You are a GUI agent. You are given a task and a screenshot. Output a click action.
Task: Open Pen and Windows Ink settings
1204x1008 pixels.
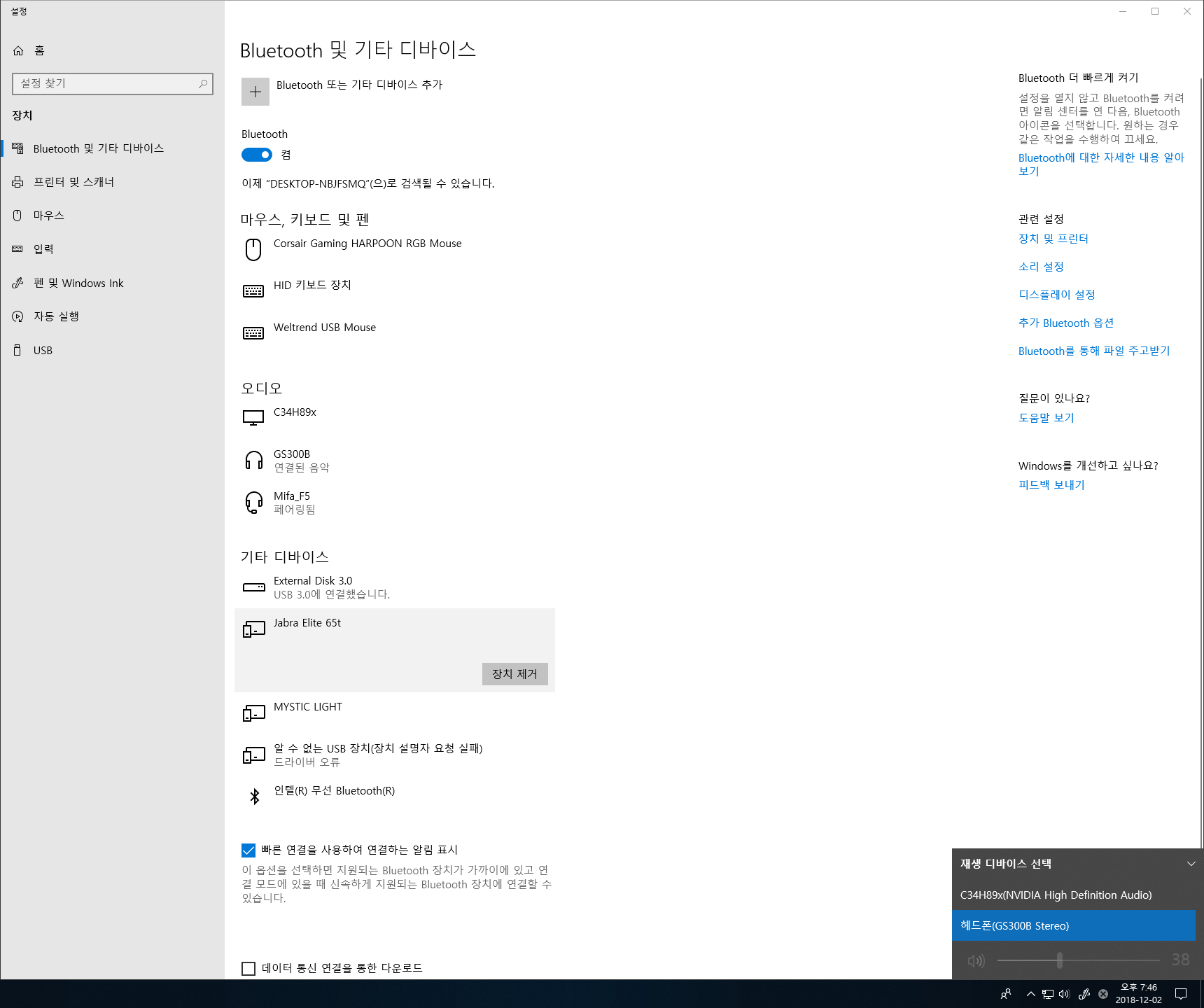coord(112,283)
